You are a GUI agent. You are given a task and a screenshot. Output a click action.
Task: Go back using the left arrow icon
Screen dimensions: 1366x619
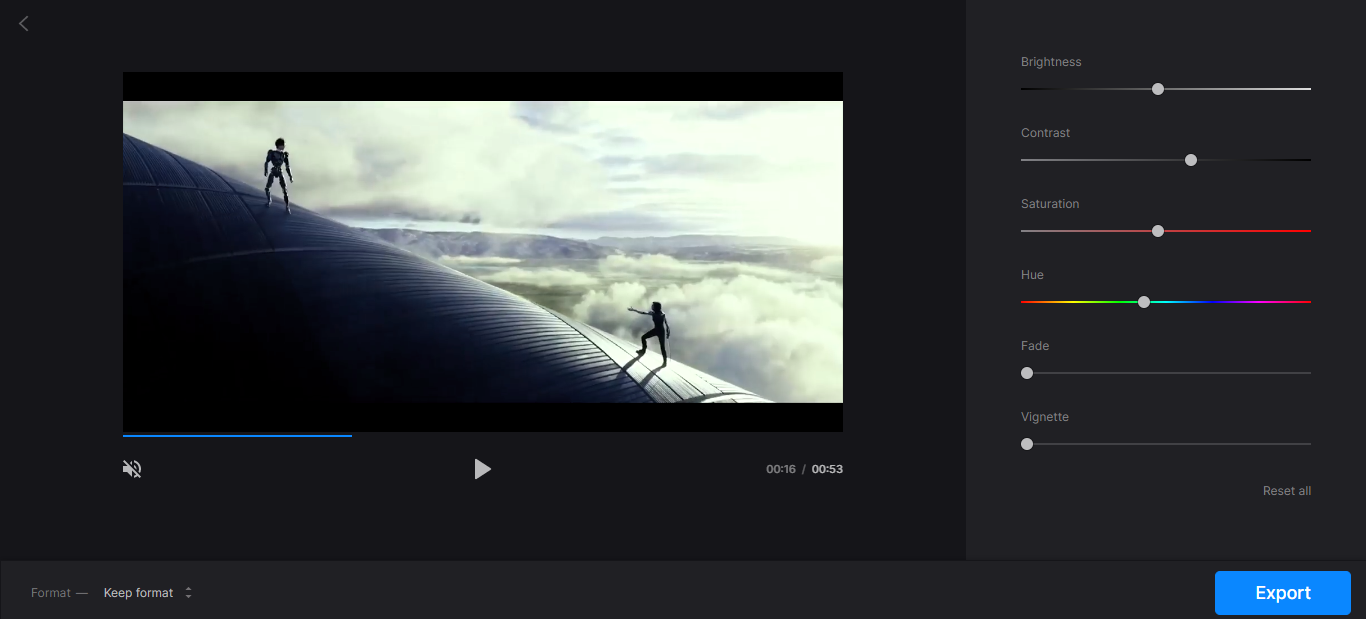coord(24,23)
